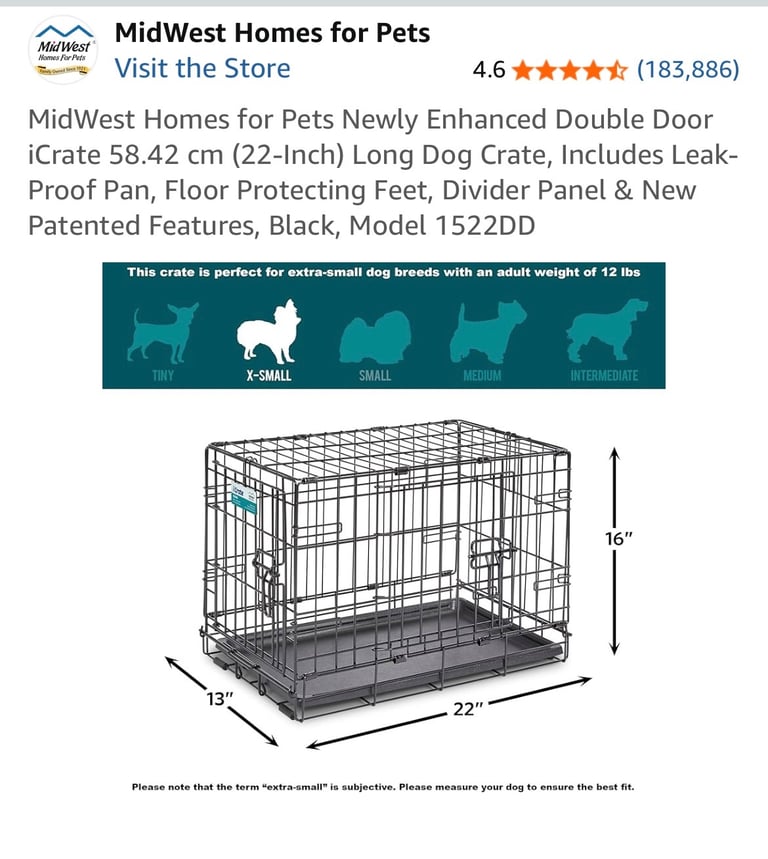Image resolution: width=768 pixels, height=859 pixels.
Task: Click the MidWest Homes for Pets logo
Action: coord(64,50)
